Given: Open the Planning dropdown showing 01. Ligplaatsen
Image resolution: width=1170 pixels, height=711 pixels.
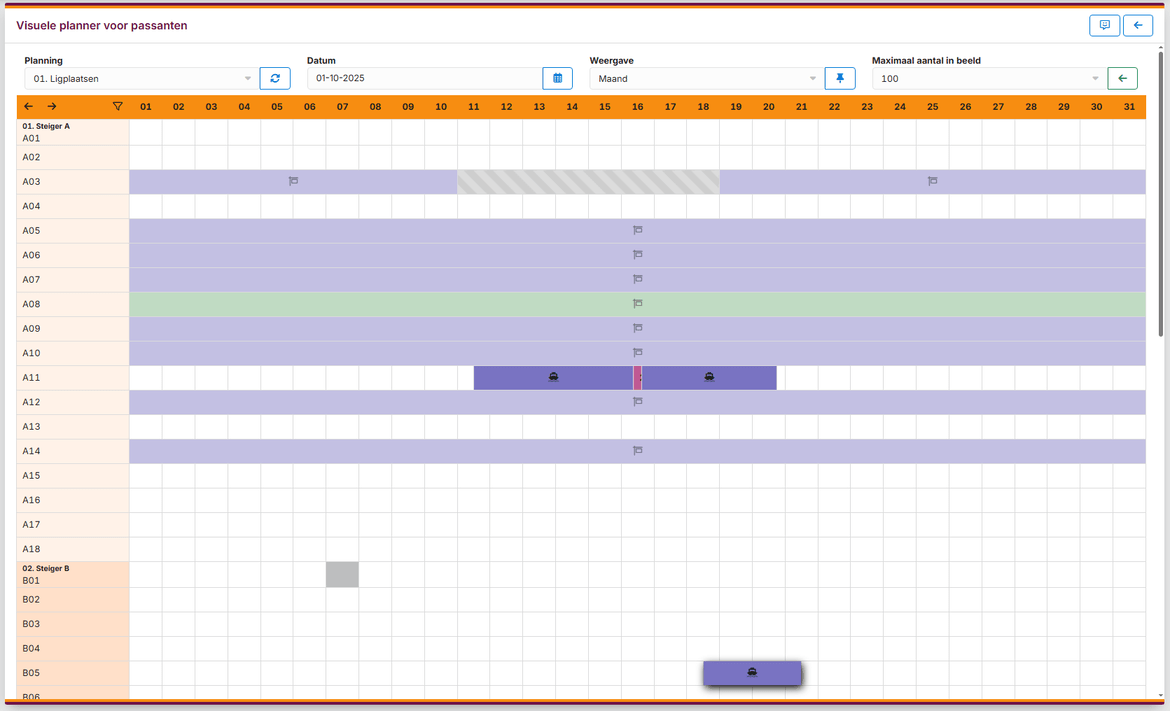Looking at the screenshot, I should (x=140, y=77).
